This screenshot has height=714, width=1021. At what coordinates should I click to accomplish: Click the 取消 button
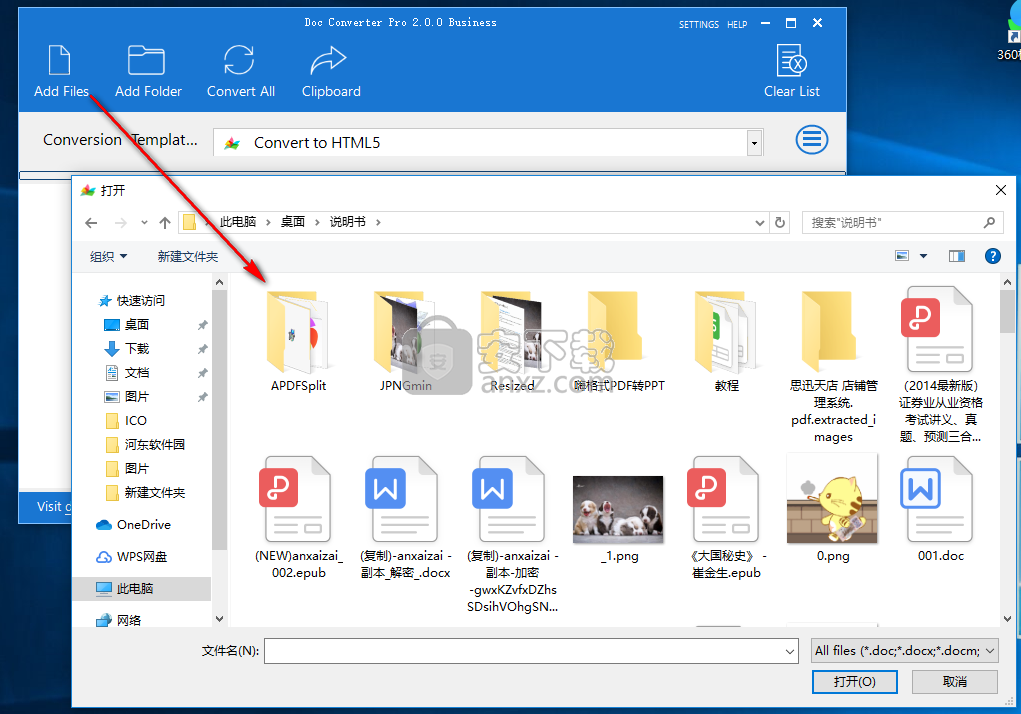coord(954,682)
